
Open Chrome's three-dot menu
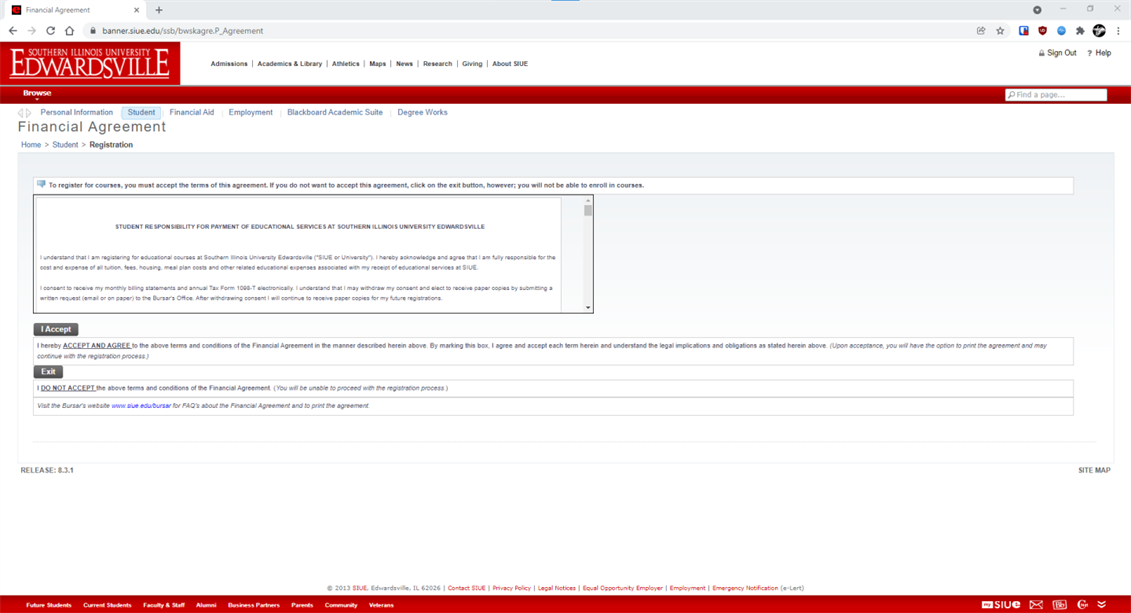coord(1118,31)
